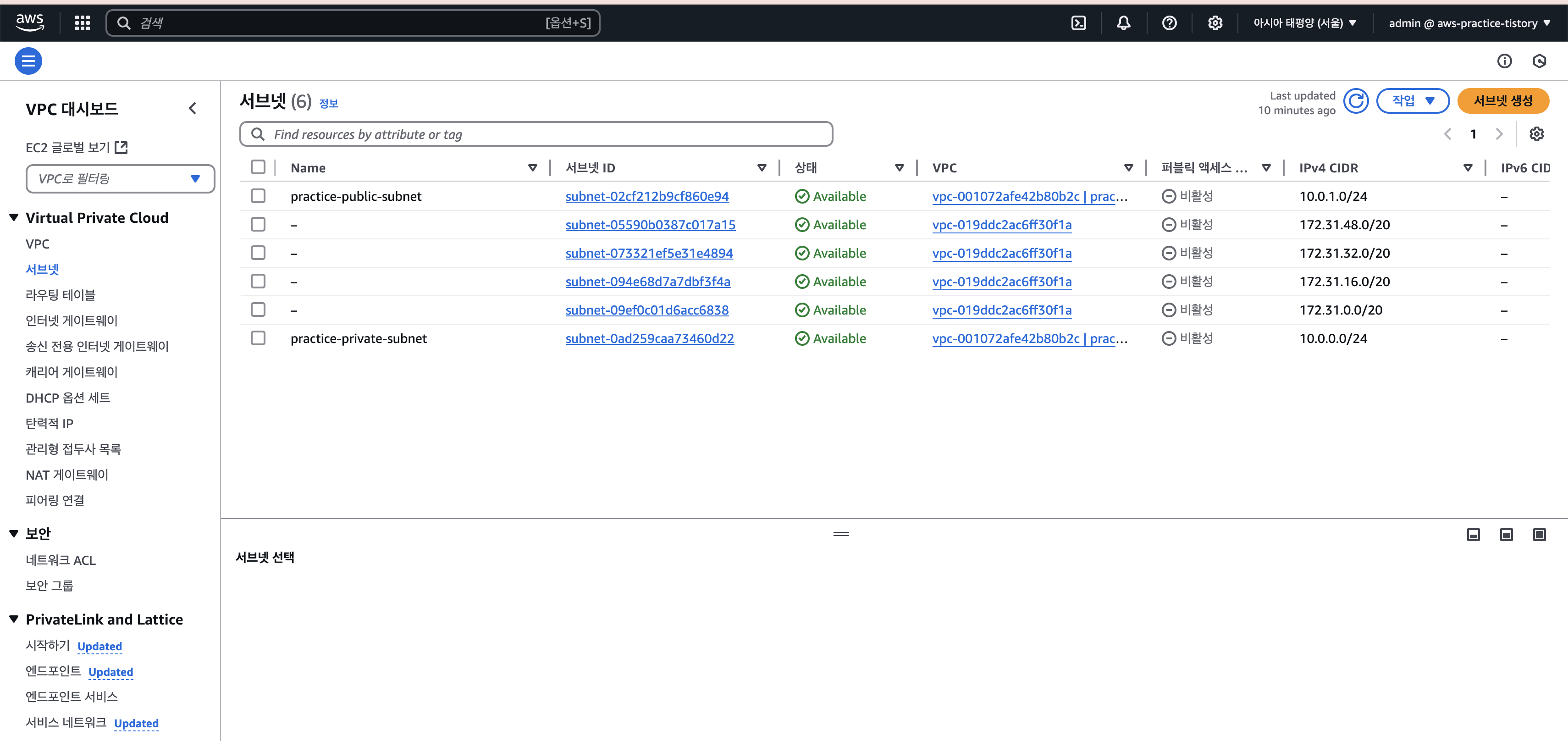1568x741 pixels.
Task: Select the practice-public-subnet checkbox
Action: point(258,196)
